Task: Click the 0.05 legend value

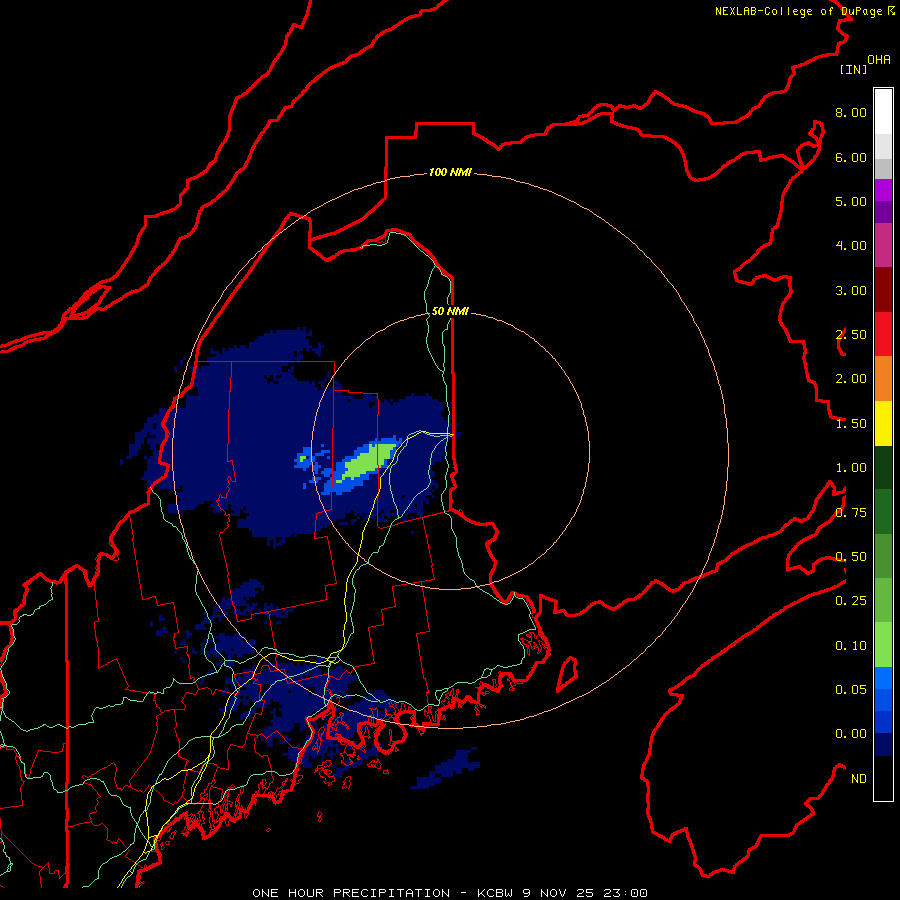Action: [851, 690]
